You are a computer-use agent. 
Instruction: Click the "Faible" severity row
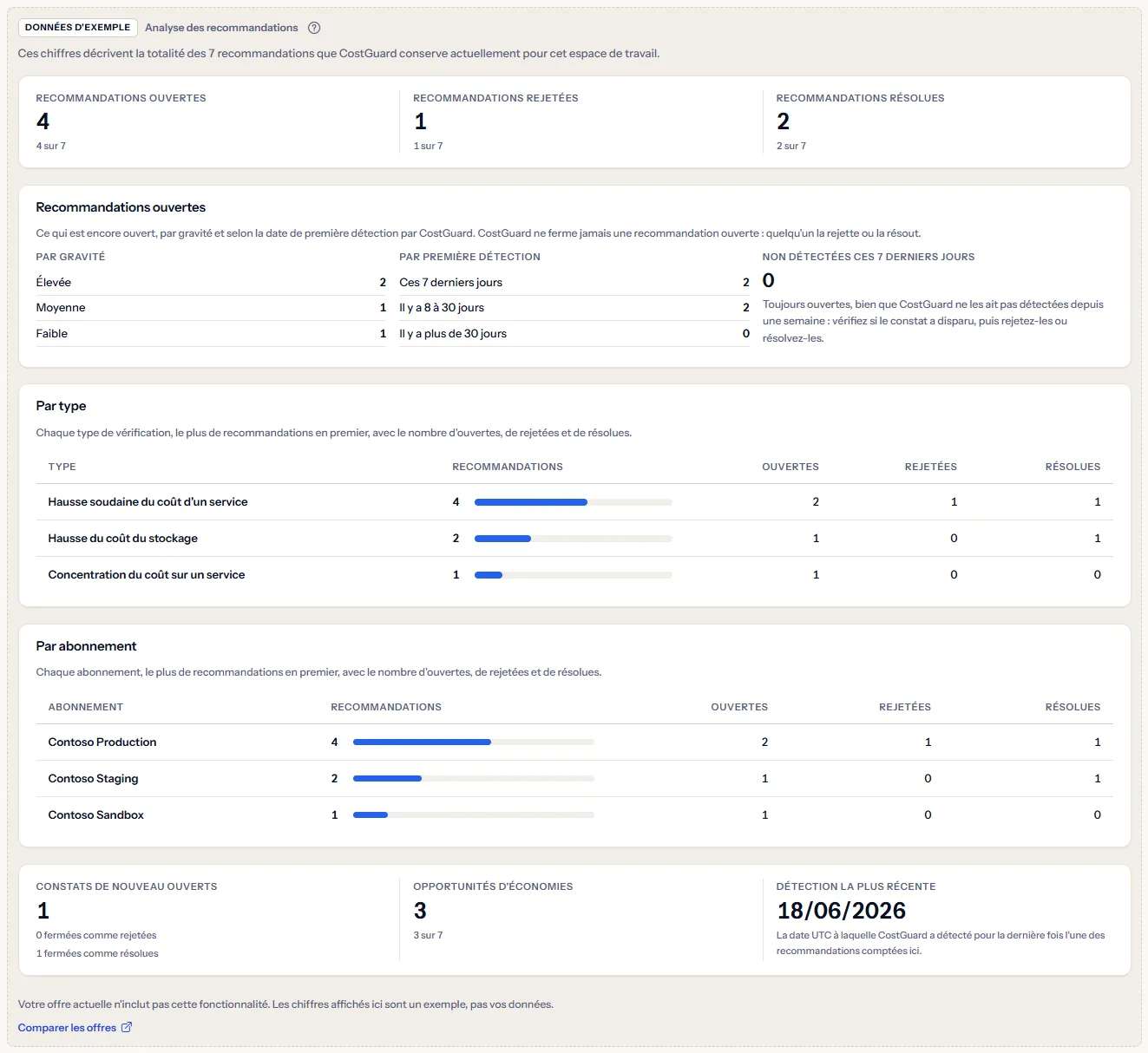tap(211, 334)
